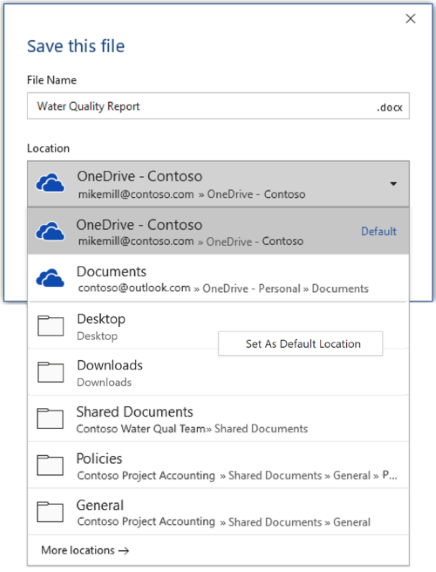Choose the Downloads location title
Image resolution: width=436 pixels, height=572 pixels.
[110, 365]
